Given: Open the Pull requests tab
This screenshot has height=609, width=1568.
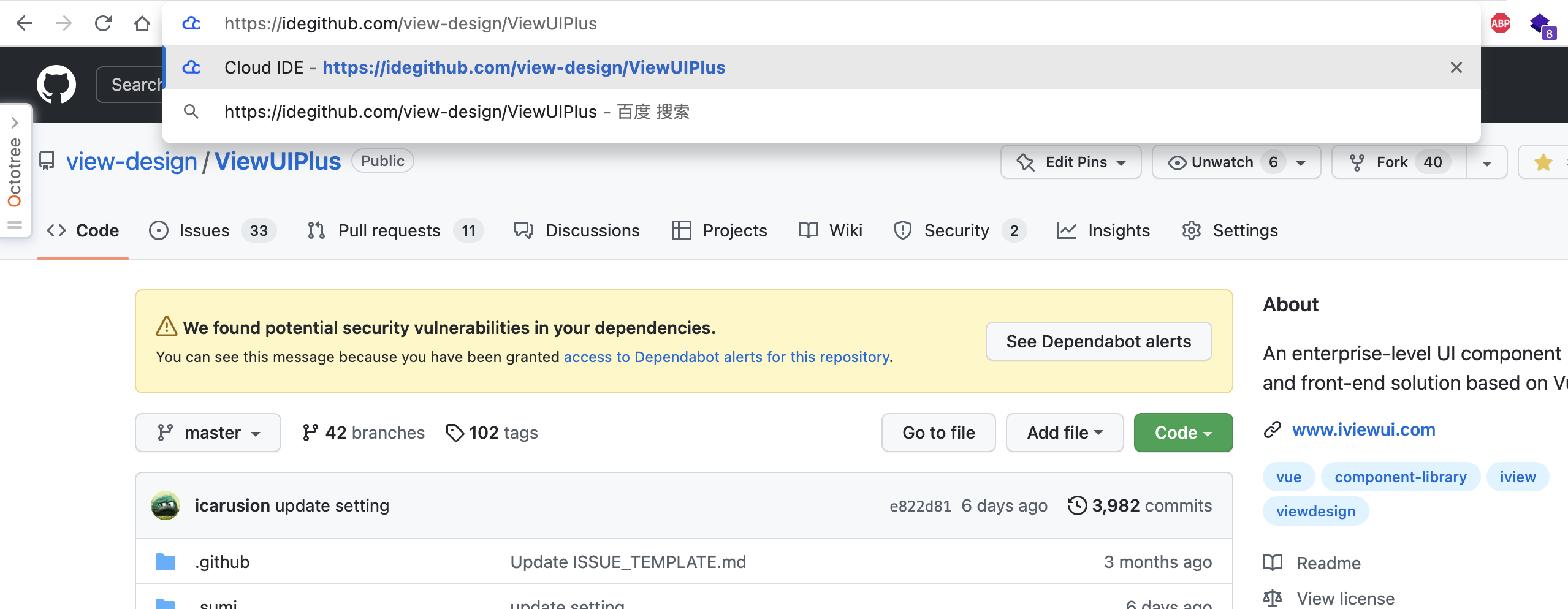Looking at the screenshot, I should pyautogui.click(x=395, y=230).
